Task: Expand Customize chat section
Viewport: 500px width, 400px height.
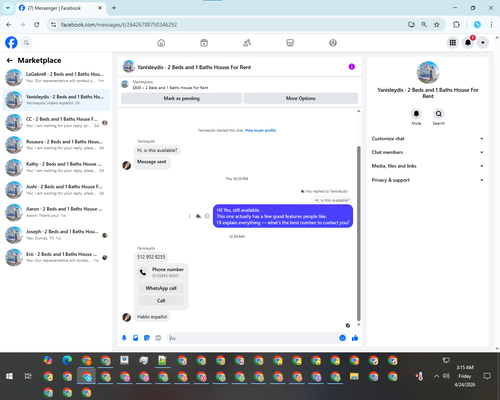Action: coord(428,139)
